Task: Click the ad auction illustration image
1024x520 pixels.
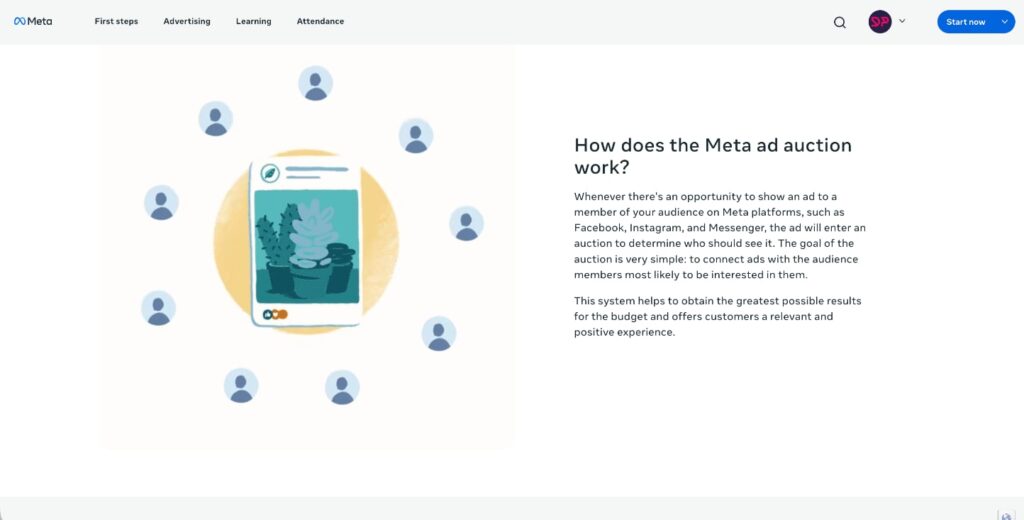Action: [x=307, y=247]
